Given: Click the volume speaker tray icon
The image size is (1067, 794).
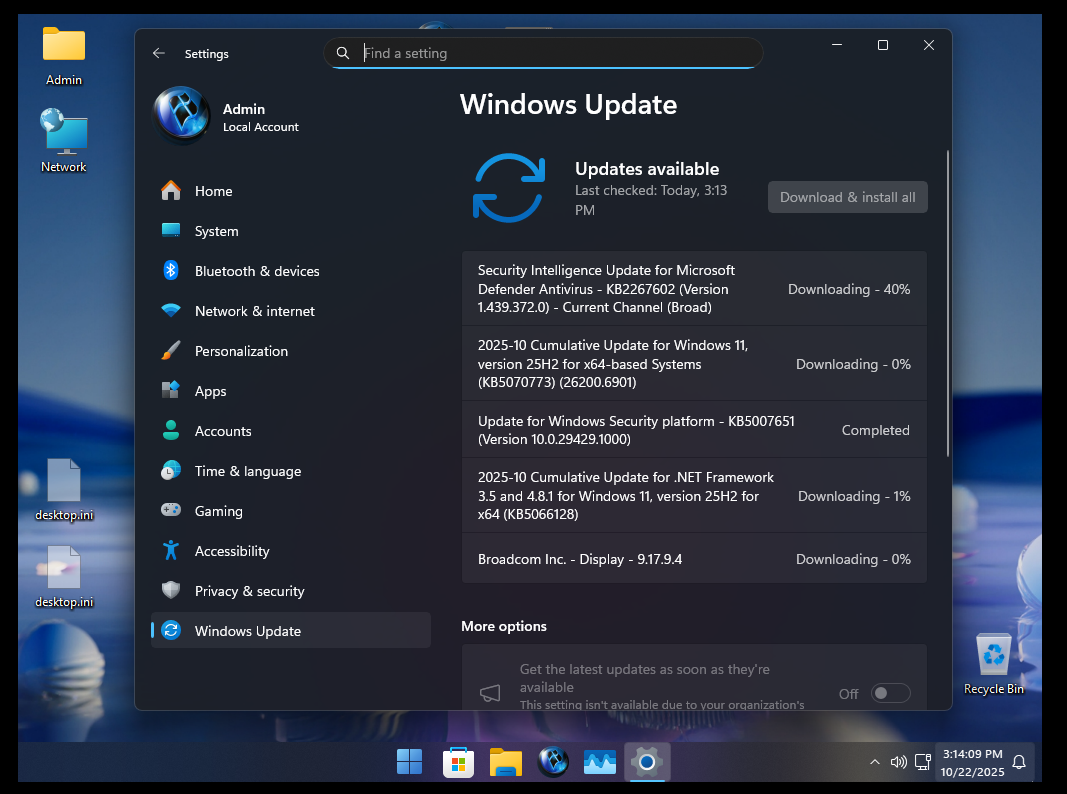Looking at the screenshot, I should point(898,762).
